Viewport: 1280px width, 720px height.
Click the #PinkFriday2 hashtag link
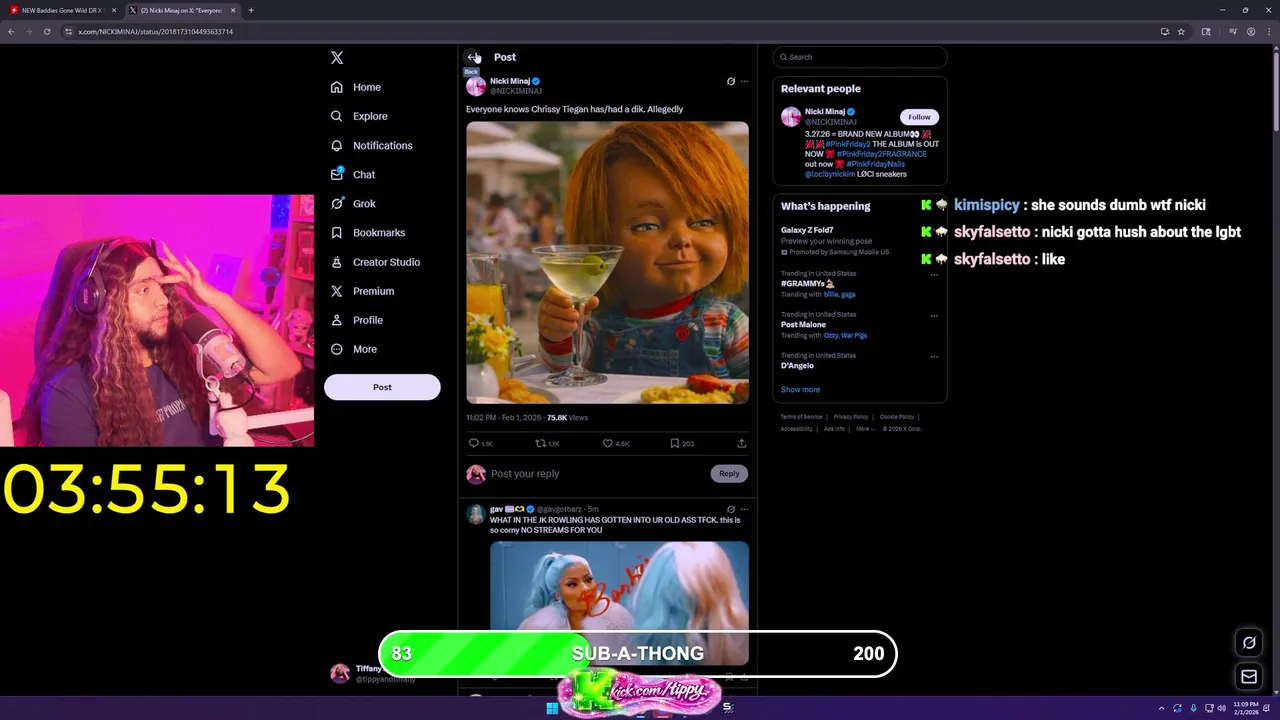coord(848,144)
